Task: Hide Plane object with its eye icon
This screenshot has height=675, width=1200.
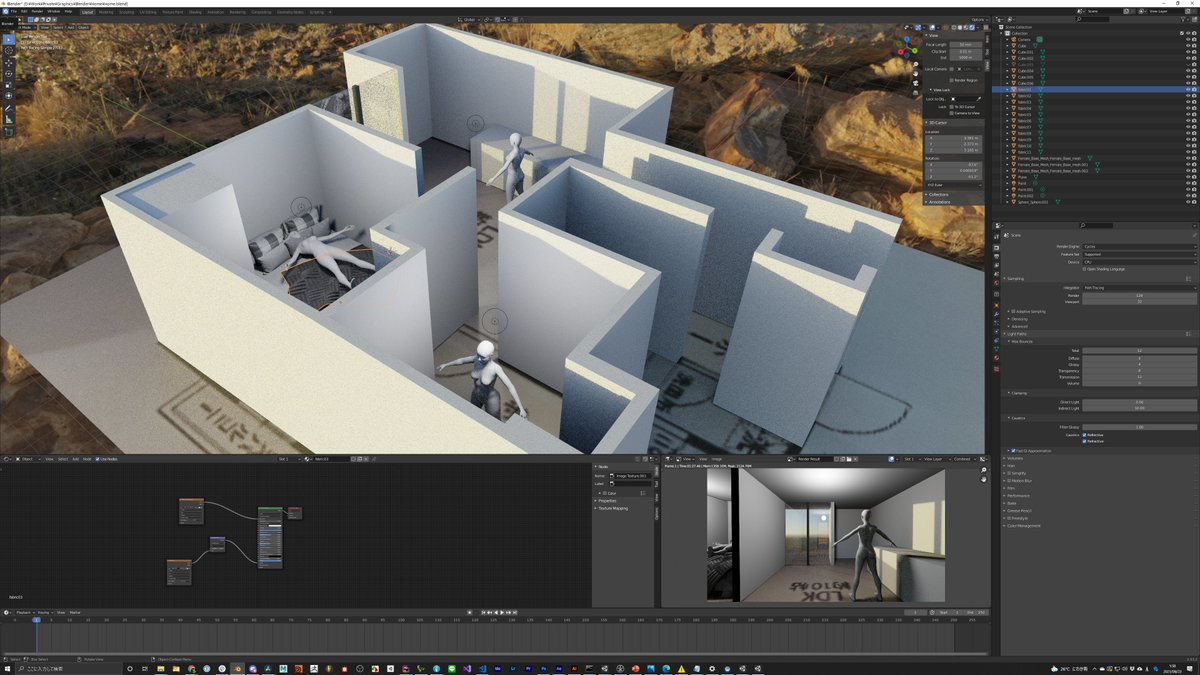Action: point(1188,177)
